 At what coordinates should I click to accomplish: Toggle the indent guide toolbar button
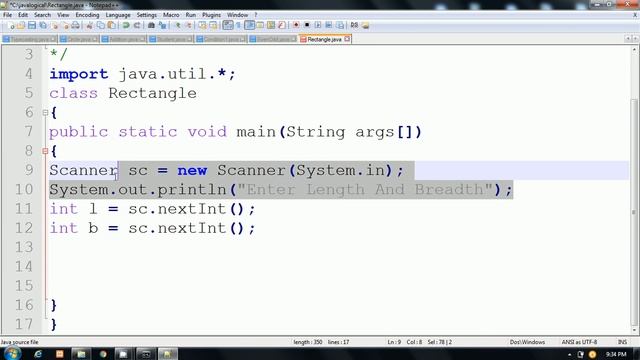[x=249, y=25]
